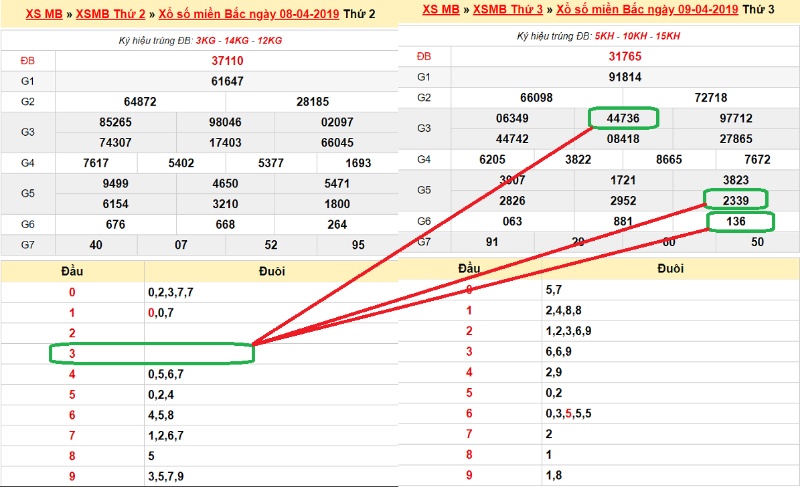
Task: Select green-circled G5 number 2339
Action: click(736, 199)
